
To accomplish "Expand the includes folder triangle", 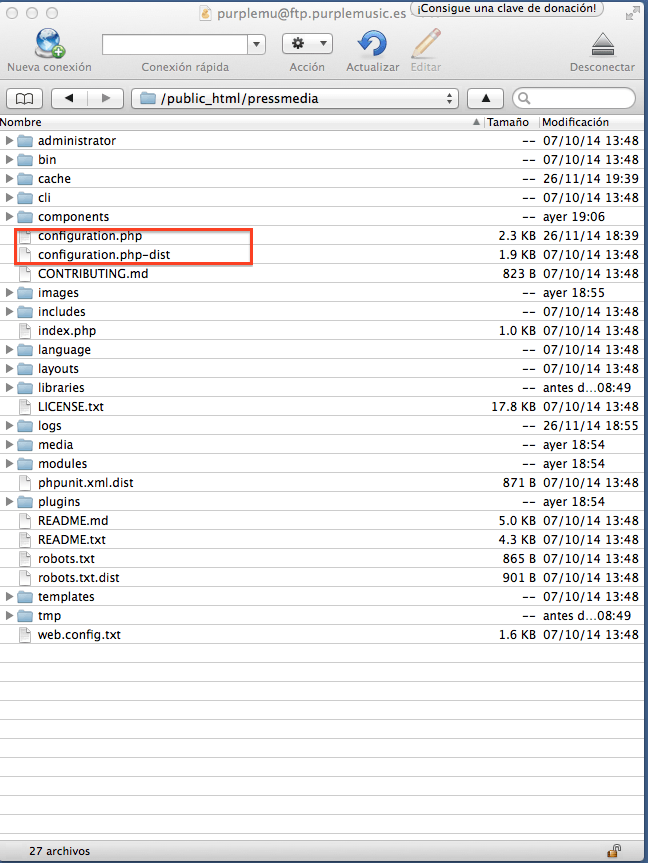I will click(x=9, y=312).
